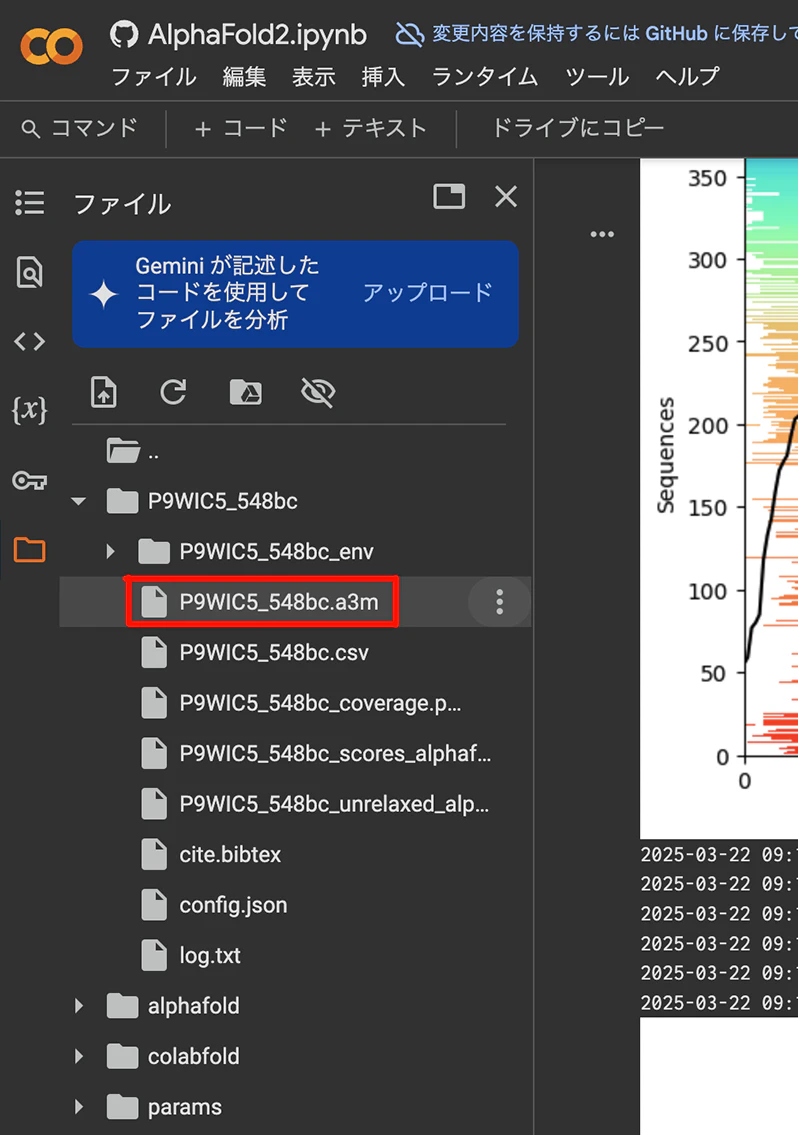Click the cell output ellipsis menu
798x1135 pixels.
tap(602, 235)
